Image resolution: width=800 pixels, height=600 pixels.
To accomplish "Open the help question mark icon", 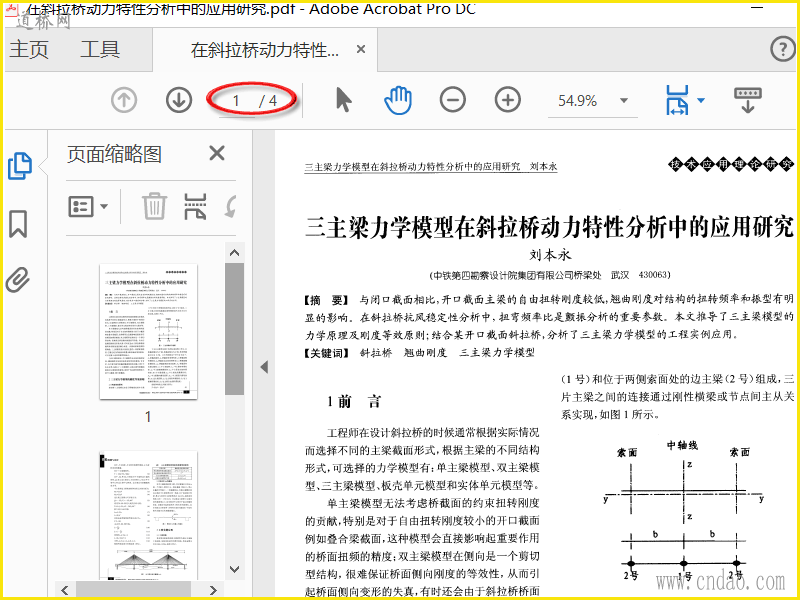I will pyautogui.click(x=783, y=49).
